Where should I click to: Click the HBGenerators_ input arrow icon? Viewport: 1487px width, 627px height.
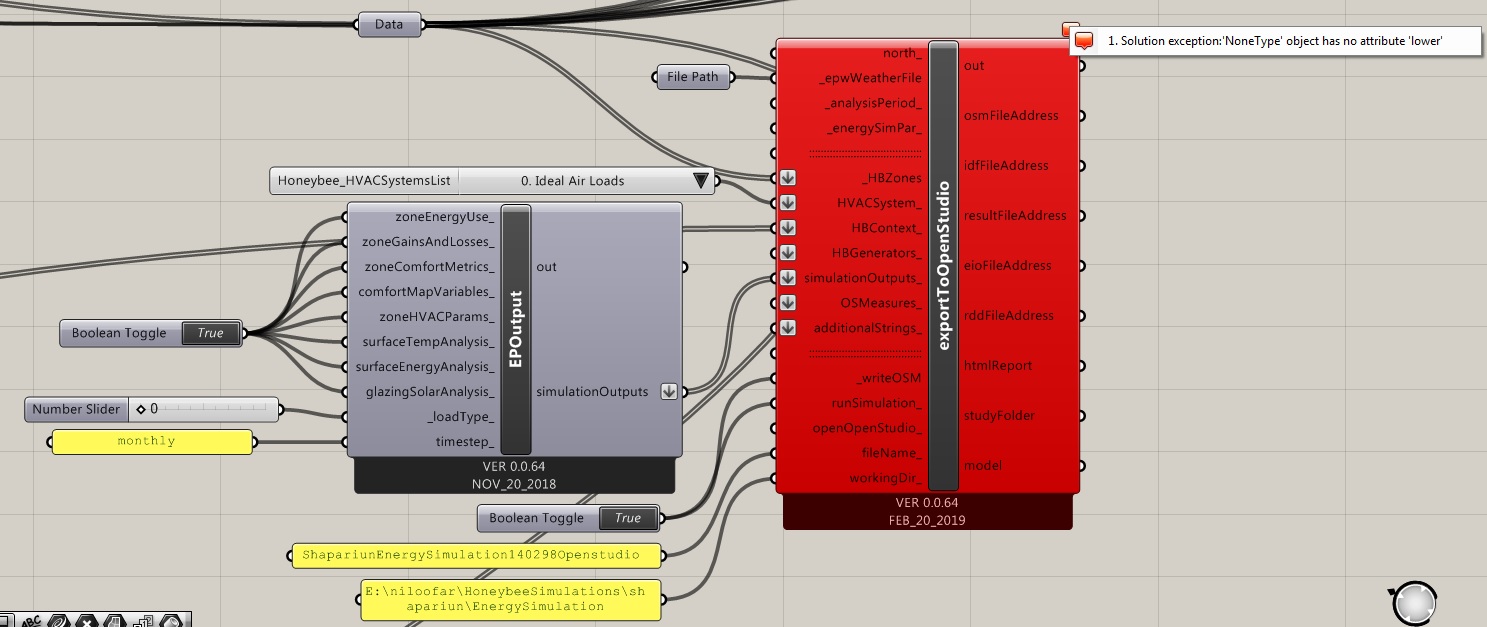tap(788, 253)
